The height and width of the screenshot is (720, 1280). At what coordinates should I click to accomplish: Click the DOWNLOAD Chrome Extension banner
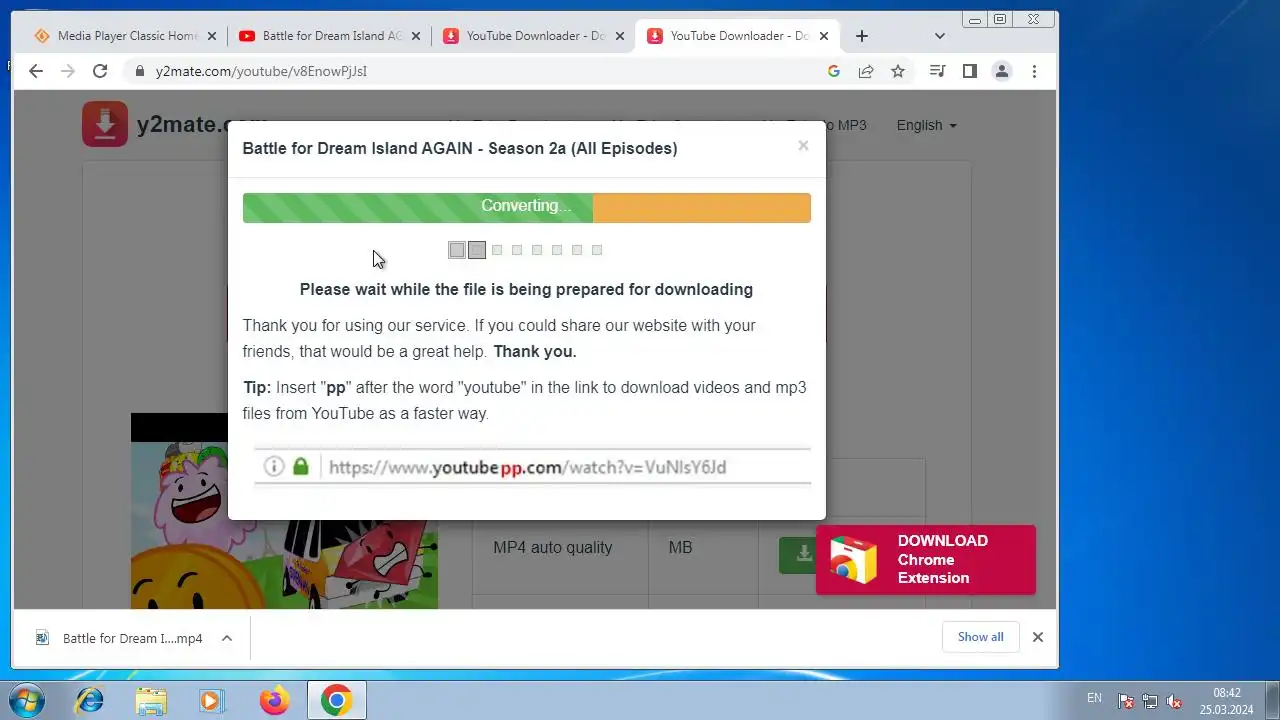pyautogui.click(x=926, y=560)
